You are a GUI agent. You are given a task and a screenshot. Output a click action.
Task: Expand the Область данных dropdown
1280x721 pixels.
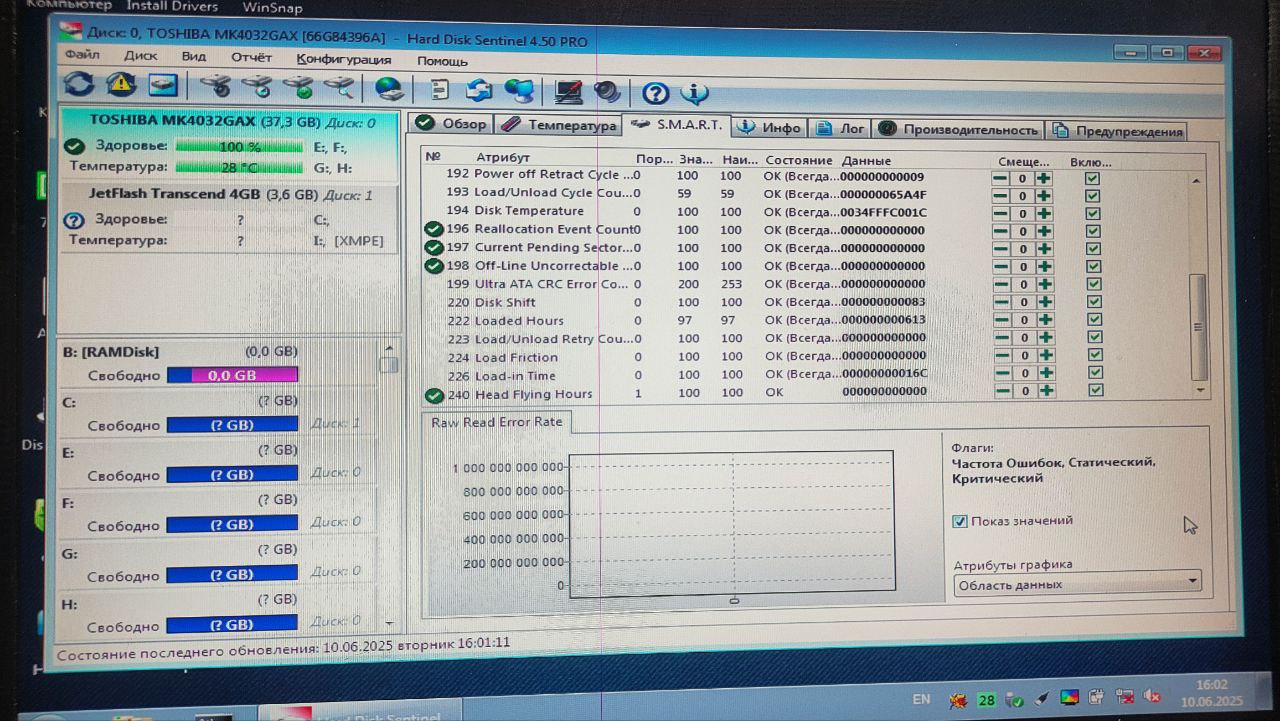(x=1077, y=584)
